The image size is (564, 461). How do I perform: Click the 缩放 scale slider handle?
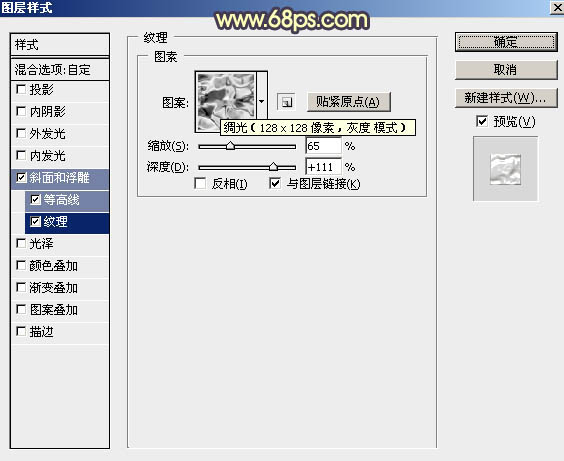(x=231, y=146)
